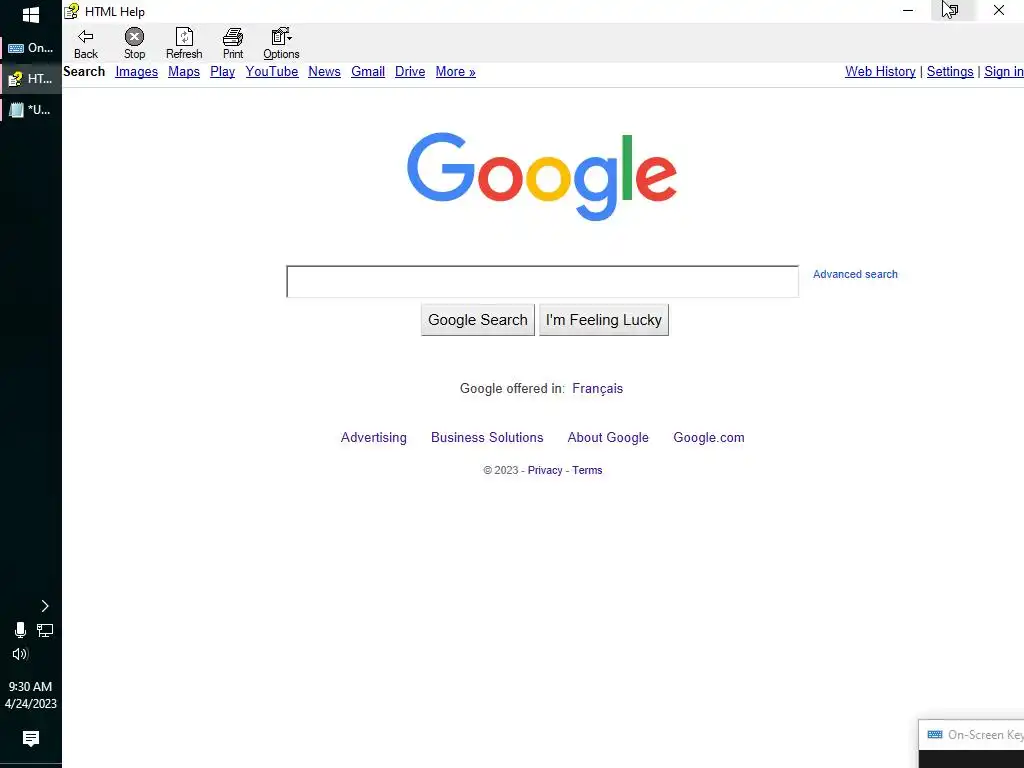This screenshot has height=768, width=1024.
Task: Open Gmail link
Action: (368, 72)
